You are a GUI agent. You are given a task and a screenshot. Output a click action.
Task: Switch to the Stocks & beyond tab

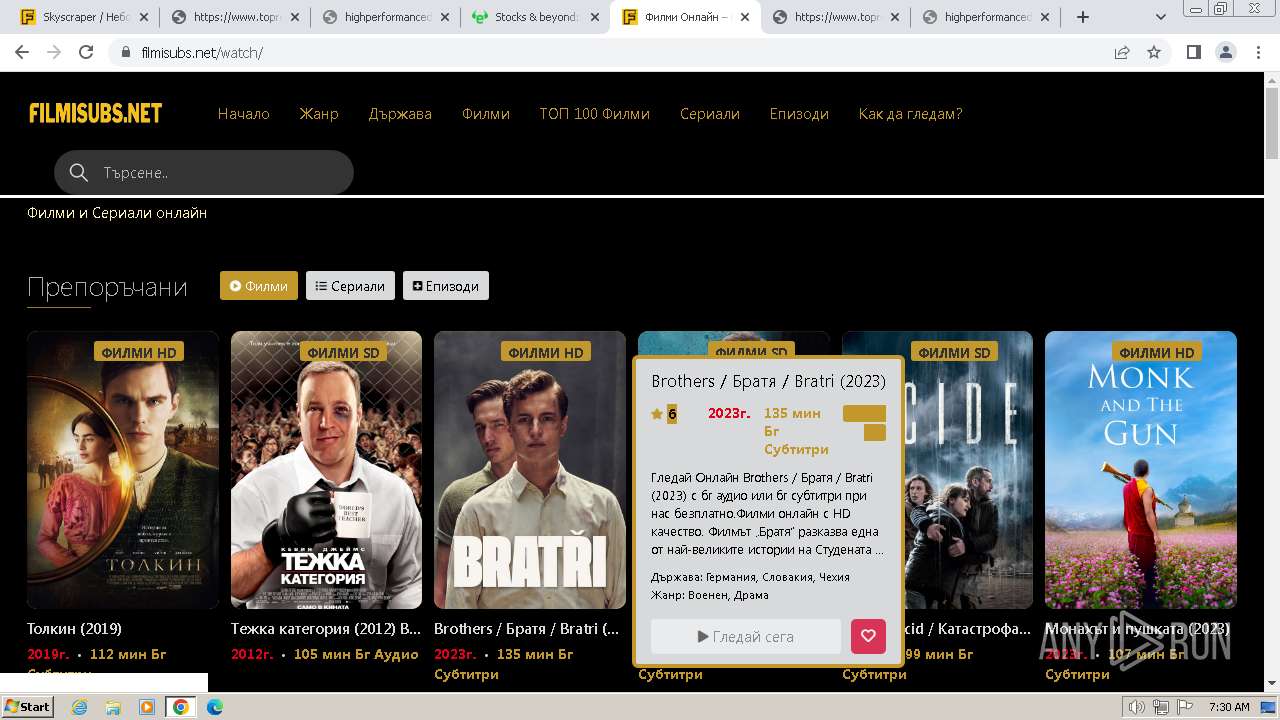click(534, 17)
